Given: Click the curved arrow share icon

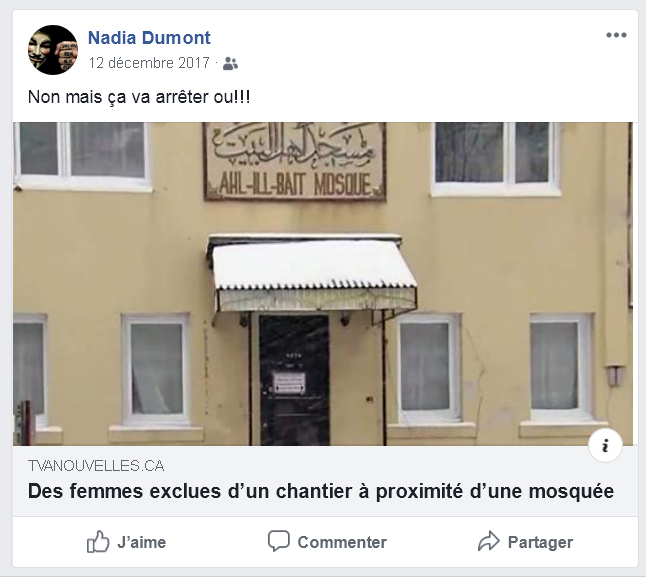Looking at the screenshot, I should tap(489, 541).
